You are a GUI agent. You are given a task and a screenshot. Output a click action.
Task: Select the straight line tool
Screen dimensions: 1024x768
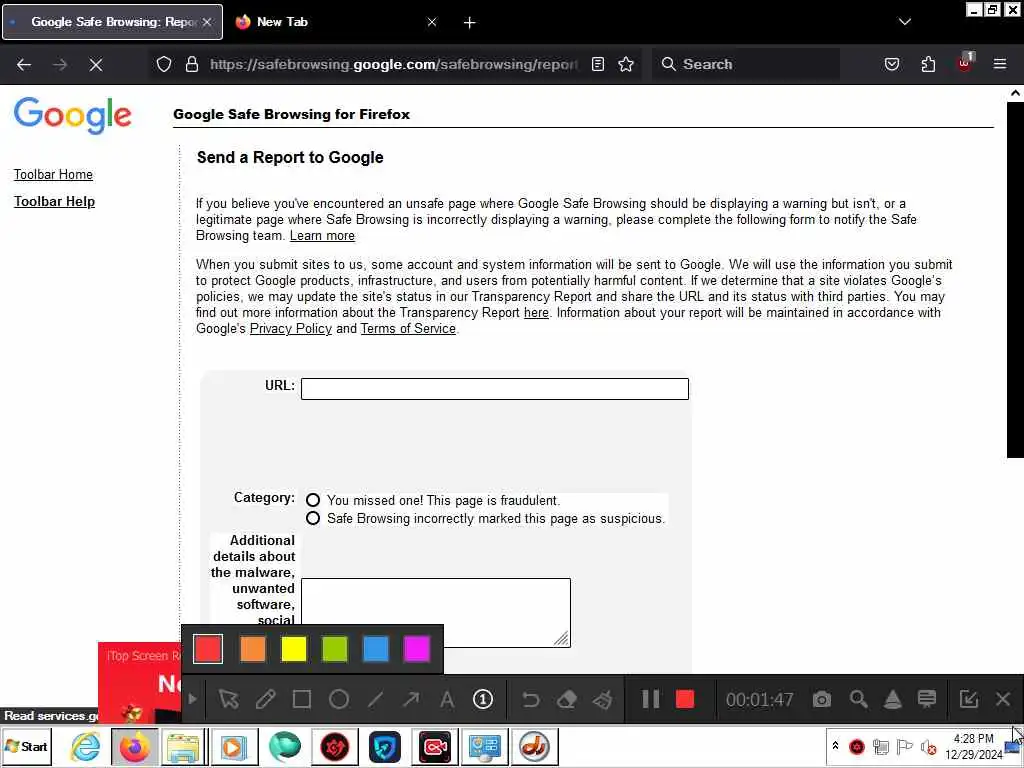click(x=375, y=699)
